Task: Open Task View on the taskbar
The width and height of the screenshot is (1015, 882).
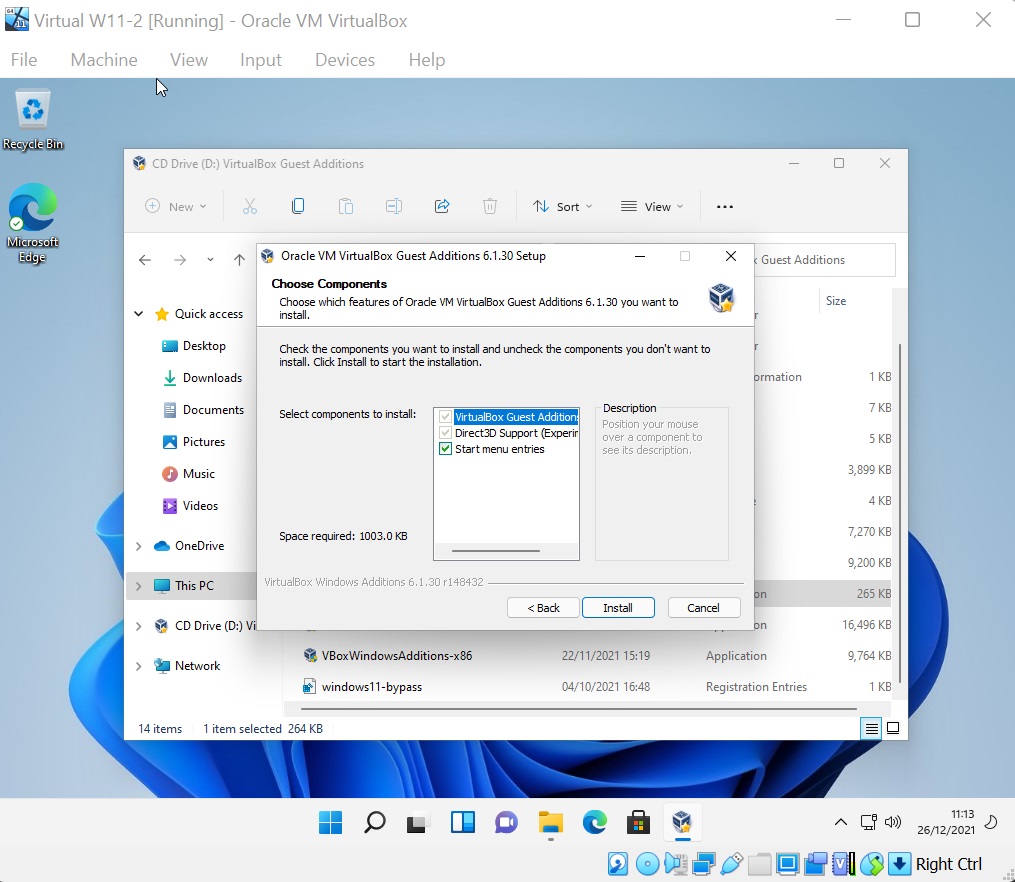Action: (419, 822)
